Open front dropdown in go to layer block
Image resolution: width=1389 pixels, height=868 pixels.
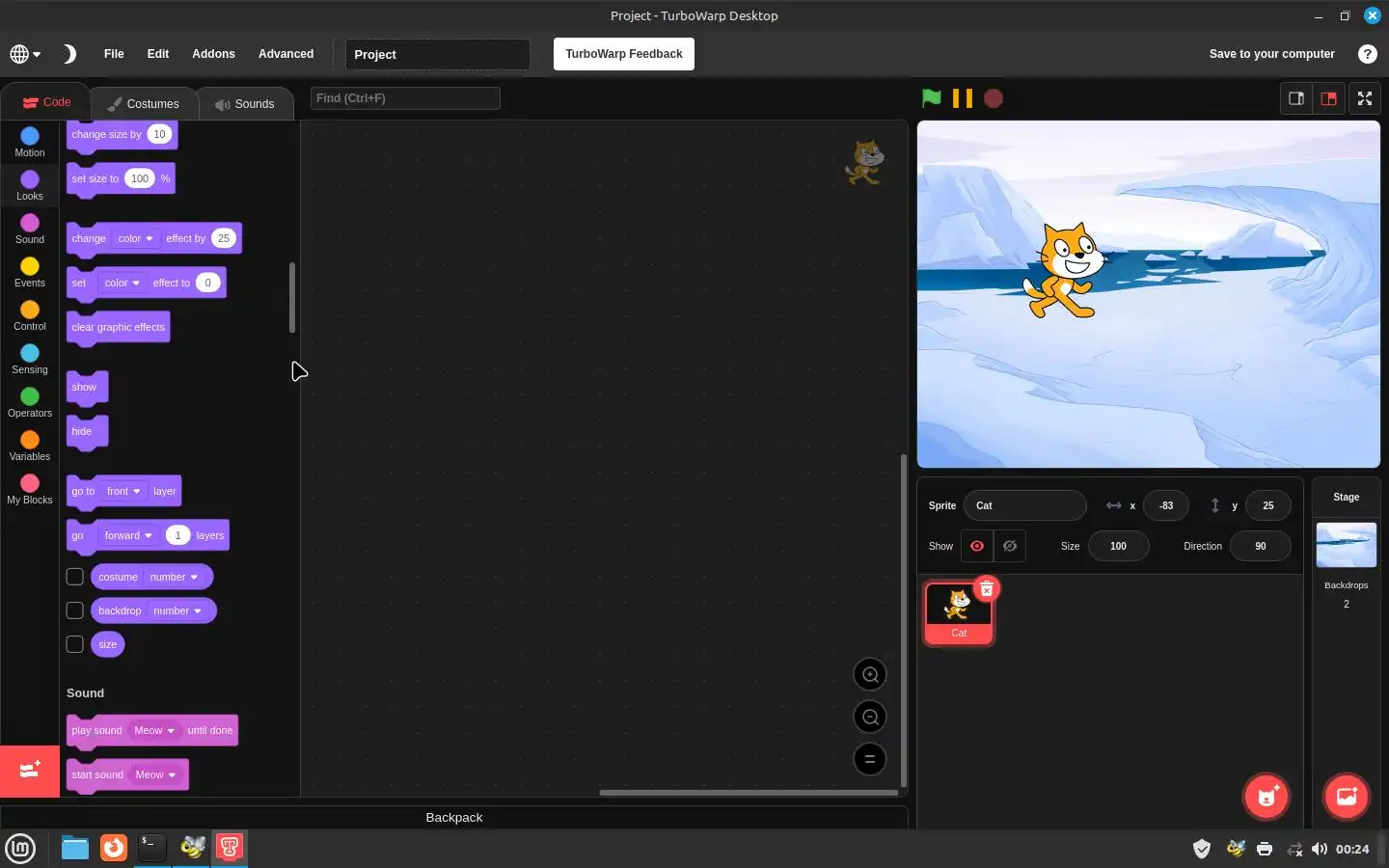pos(123,491)
